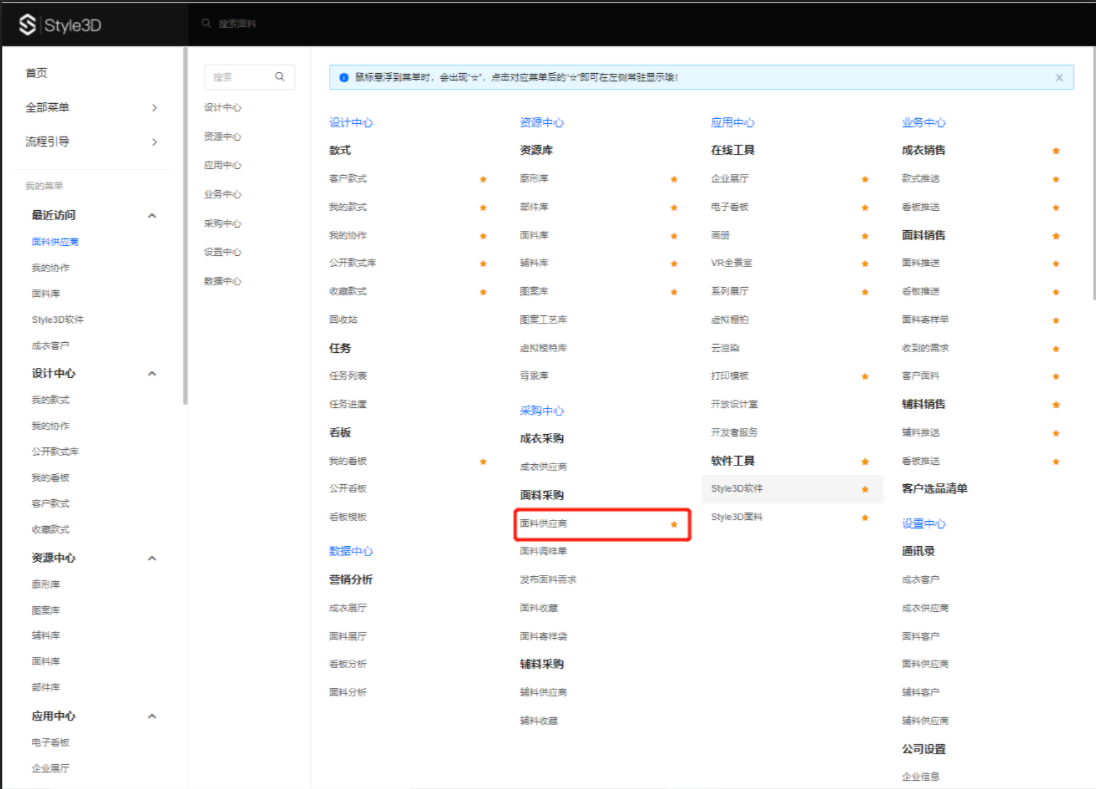Unpin 客户款式 using its star icon
The width and height of the screenshot is (1096, 789).
(x=483, y=179)
